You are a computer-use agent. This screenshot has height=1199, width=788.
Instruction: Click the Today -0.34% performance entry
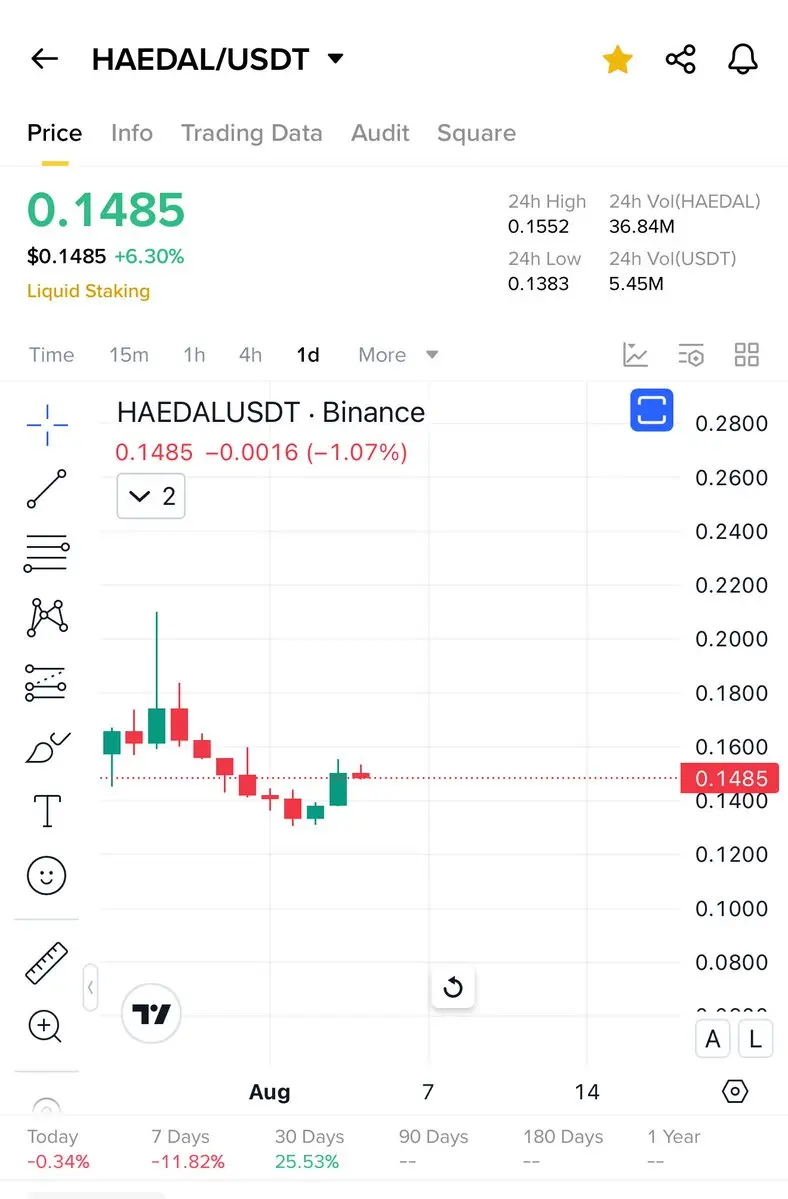click(x=58, y=1149)
